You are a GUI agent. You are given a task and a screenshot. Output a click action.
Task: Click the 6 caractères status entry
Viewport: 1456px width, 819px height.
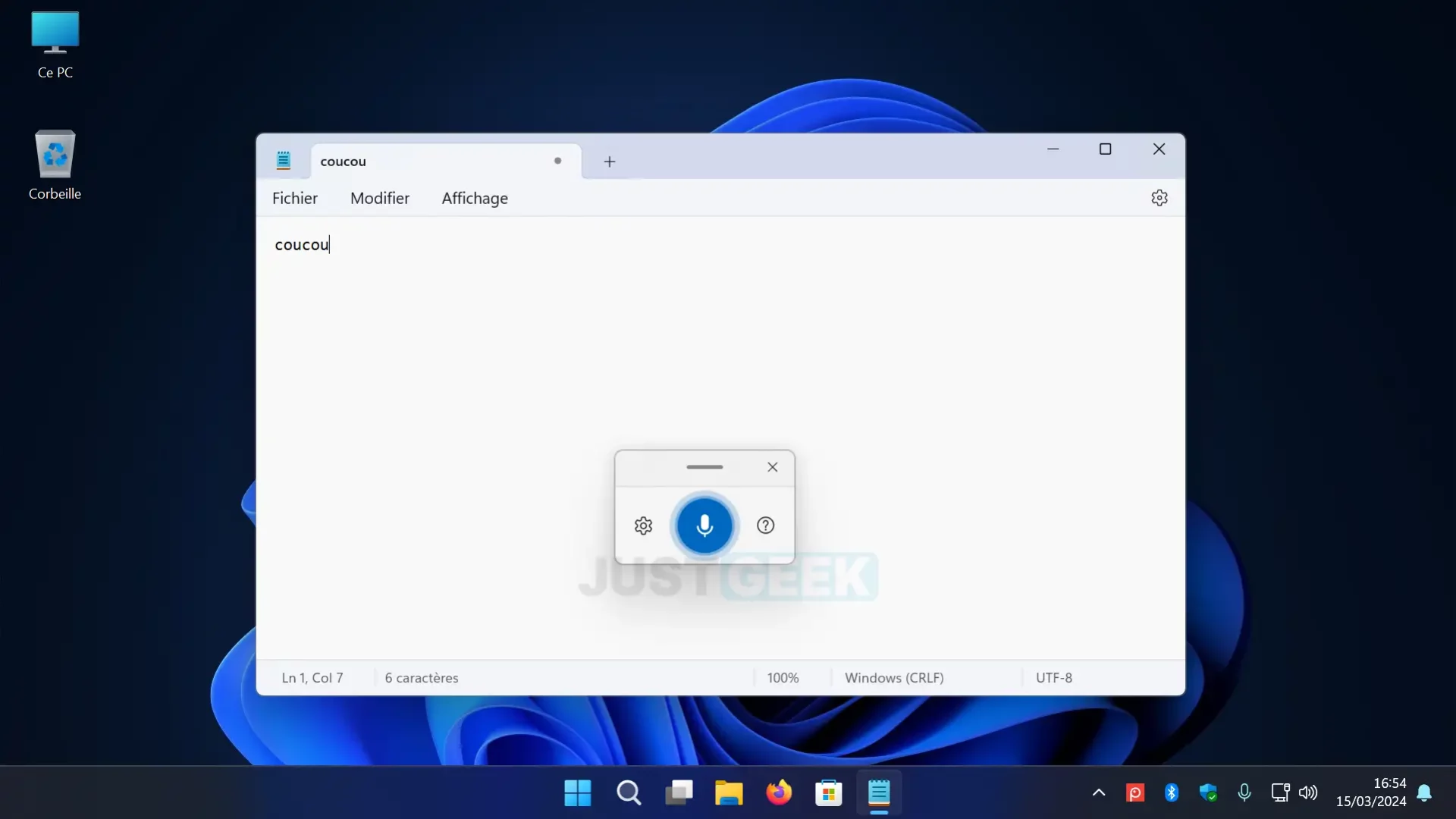(422, 678)
